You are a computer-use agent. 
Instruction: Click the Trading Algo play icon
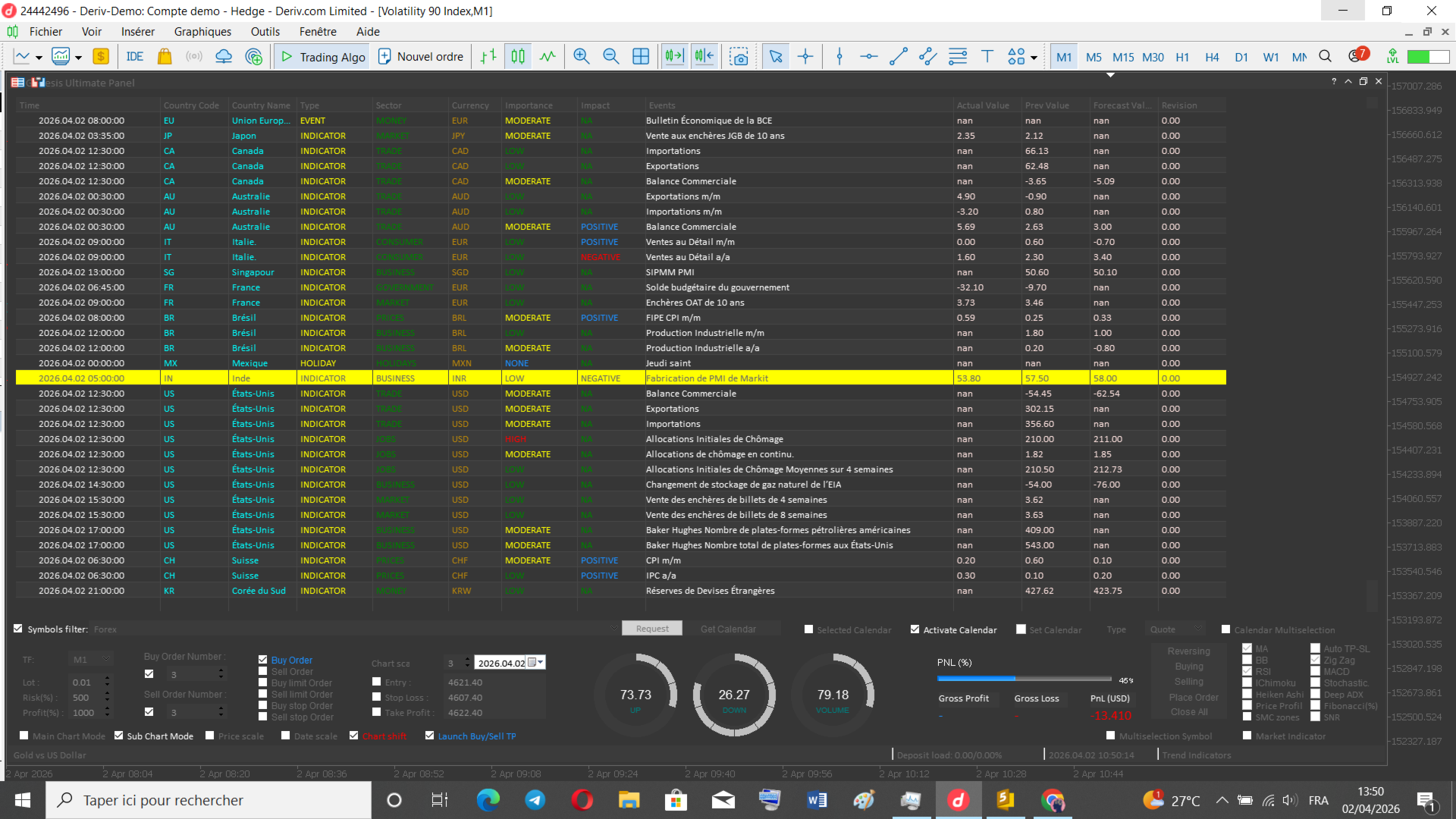point(287,57)
